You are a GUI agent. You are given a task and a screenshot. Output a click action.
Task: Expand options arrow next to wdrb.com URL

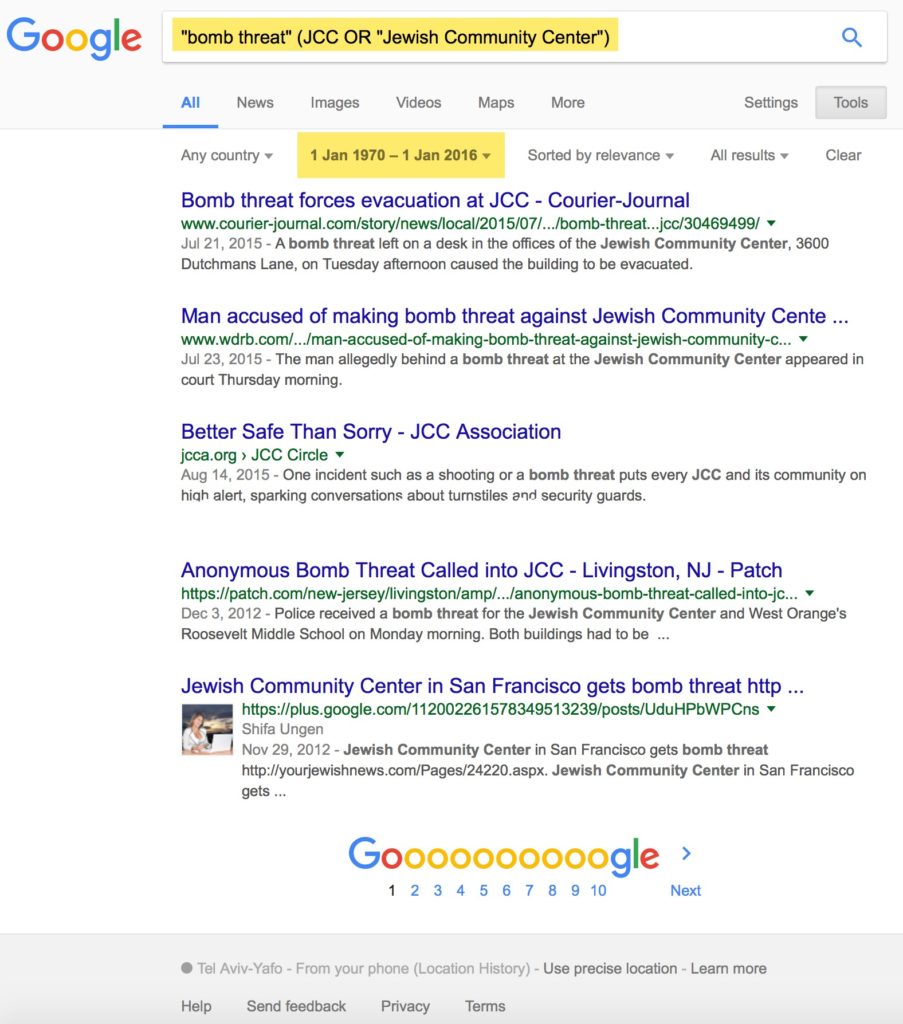tap(803, 339)
